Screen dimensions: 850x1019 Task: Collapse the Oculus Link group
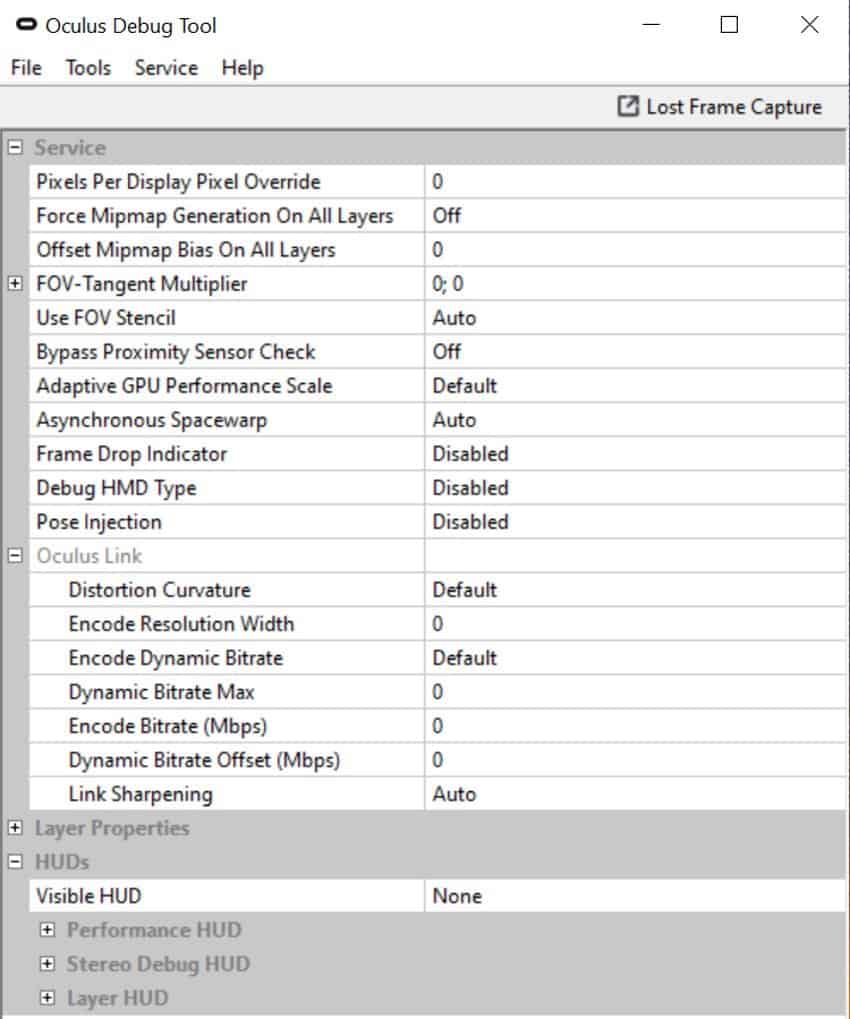coord(15,556)
